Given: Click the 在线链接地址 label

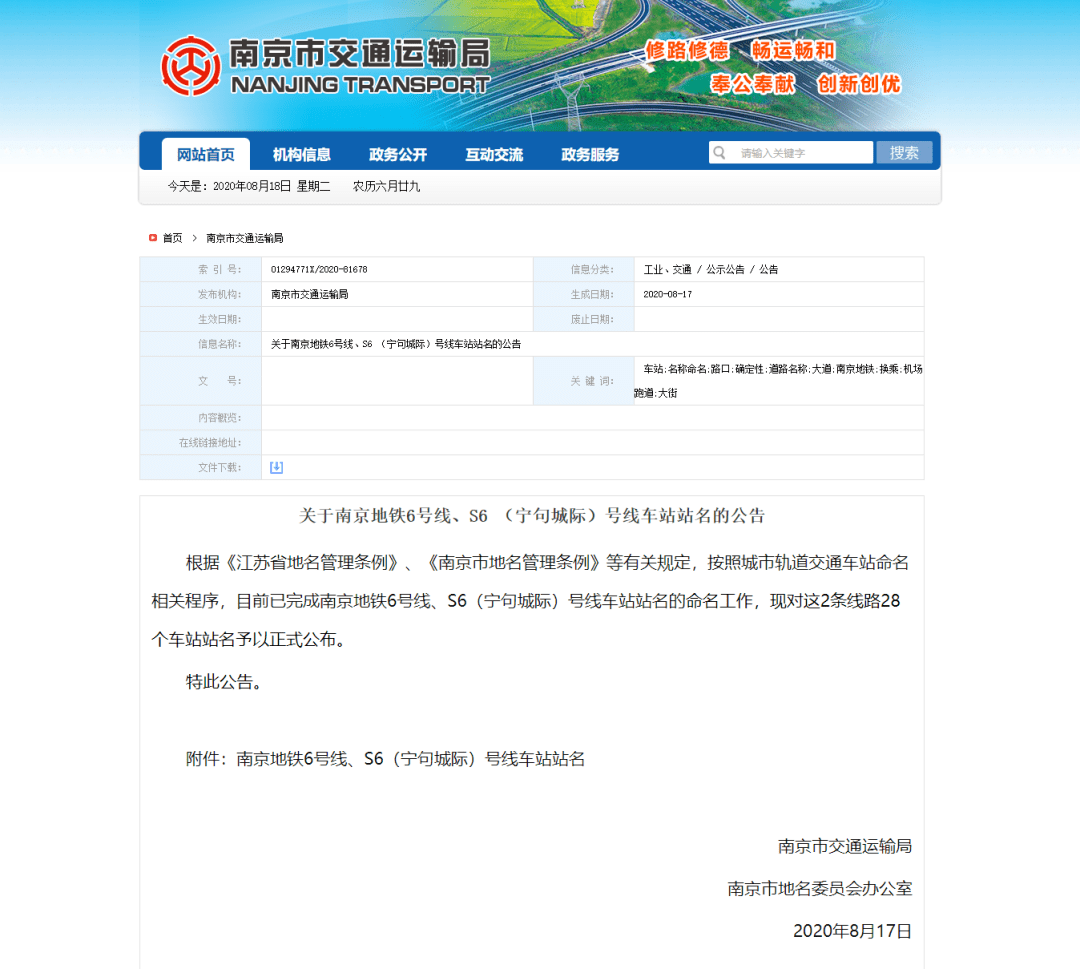Looking at the screenshot, I should tap(210, 443).
